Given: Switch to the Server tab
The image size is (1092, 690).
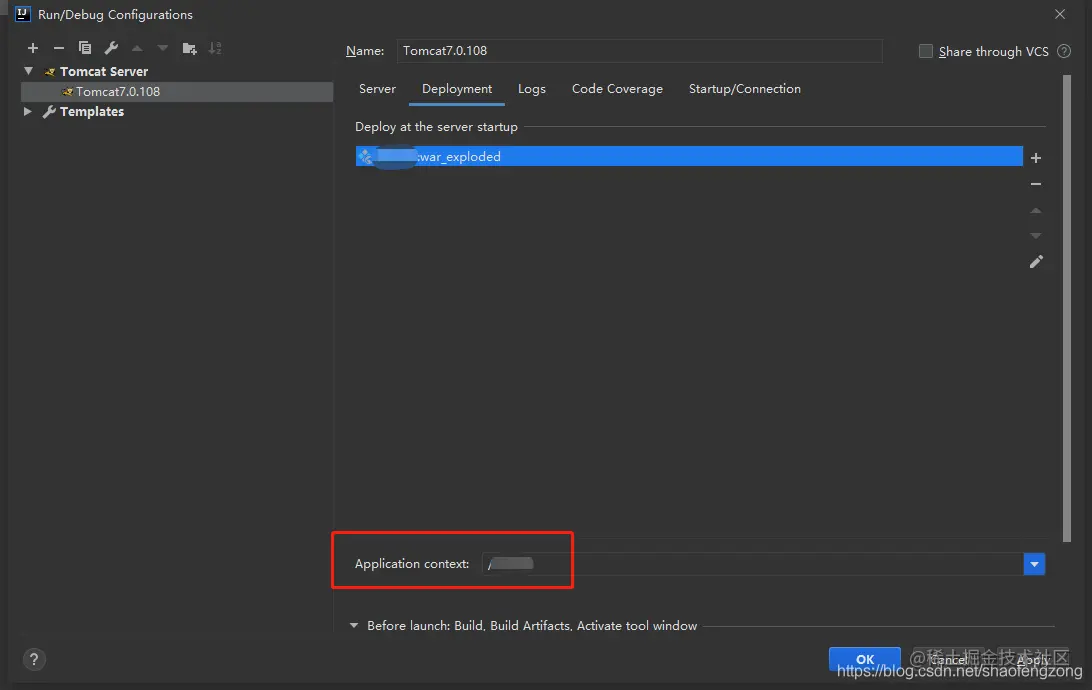Looking at the screenshot, I should pos(377,89).
